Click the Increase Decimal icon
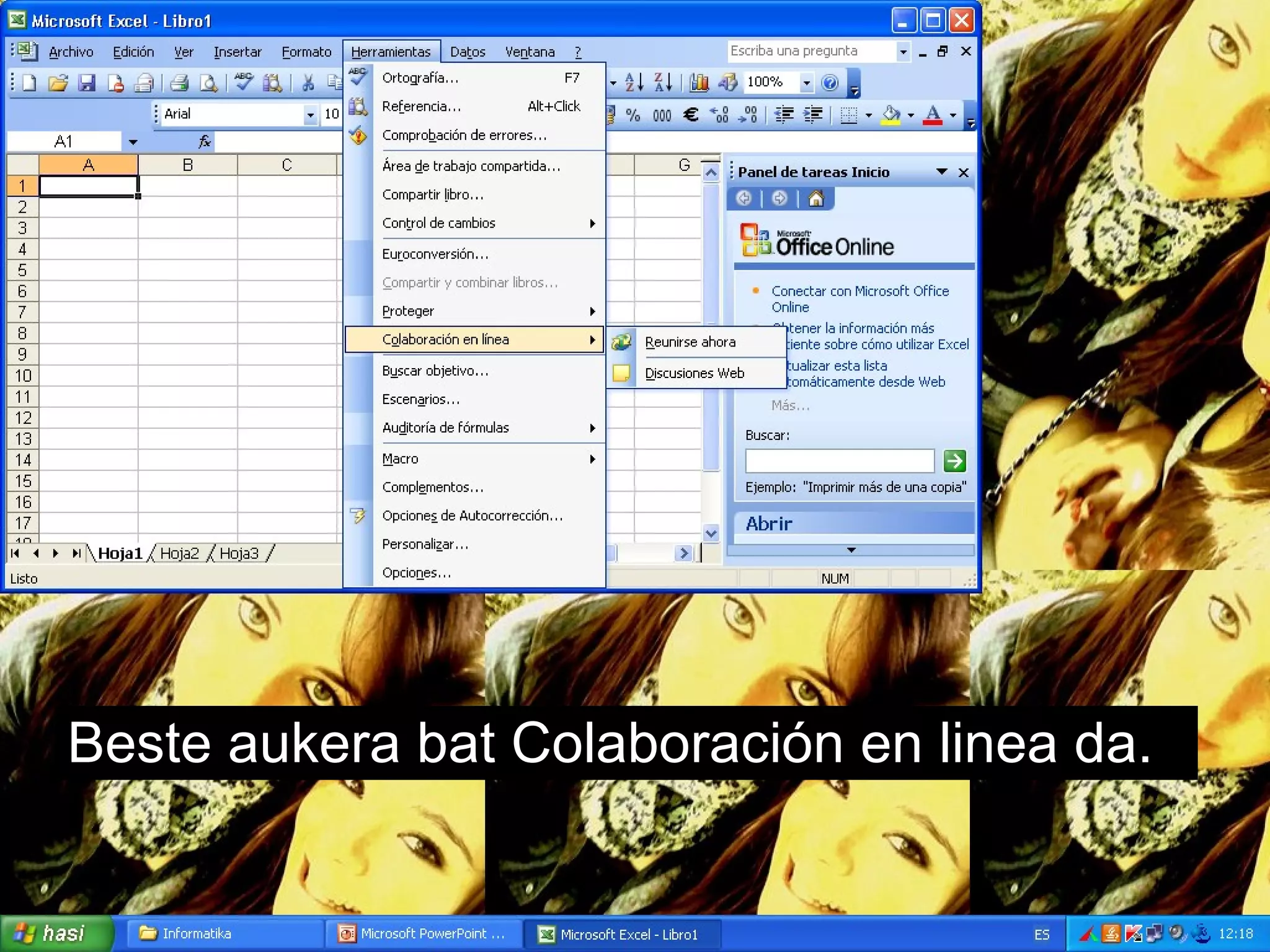1270x952 pixels. click(719, 115)
